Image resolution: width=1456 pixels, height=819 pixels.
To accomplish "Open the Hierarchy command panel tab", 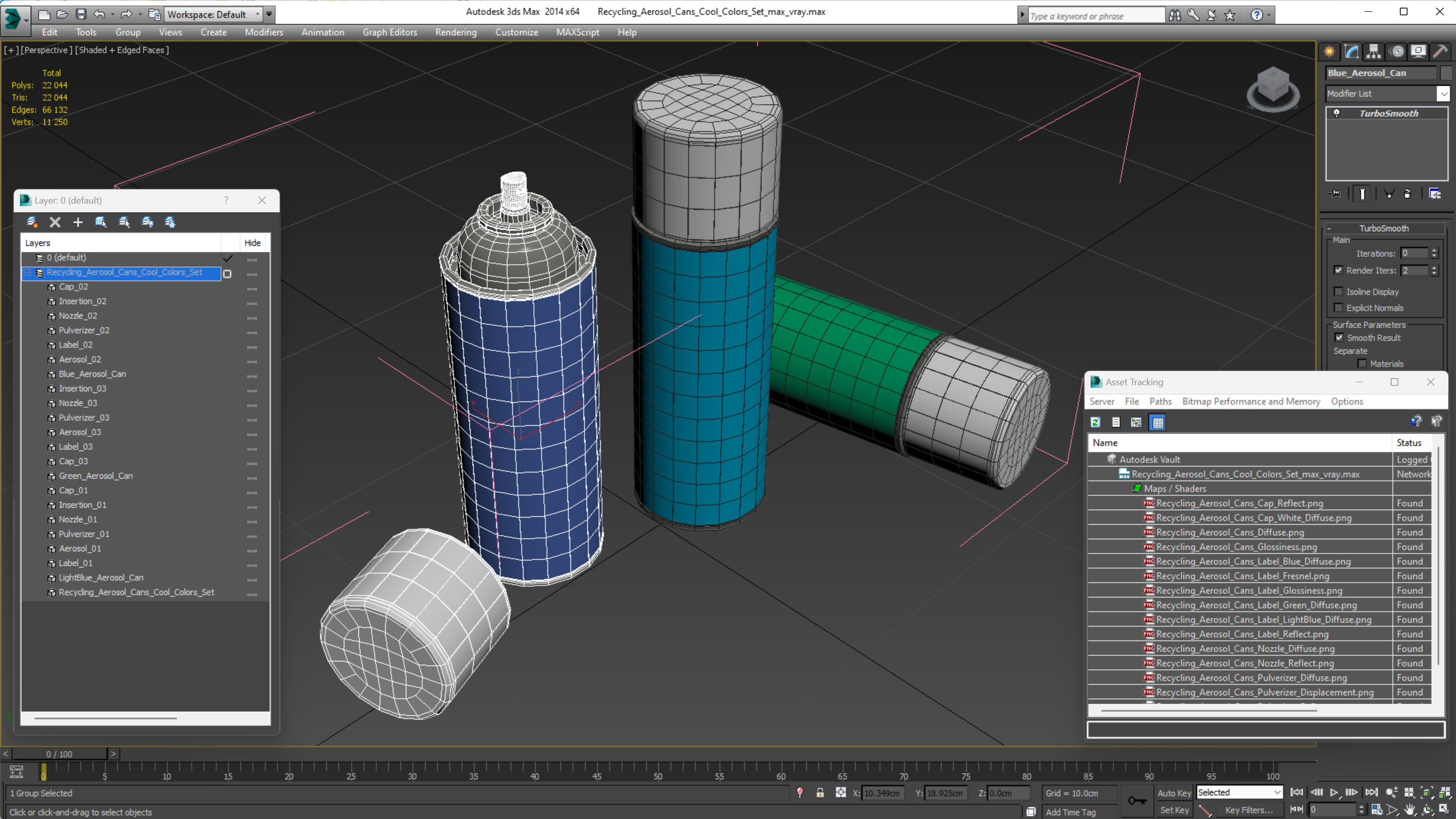I will click(1373, 52).
